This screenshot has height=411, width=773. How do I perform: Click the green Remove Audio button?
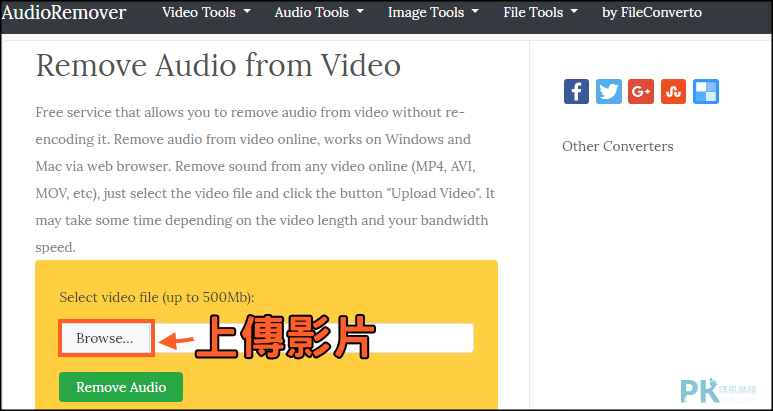click(x=121, y=387)
